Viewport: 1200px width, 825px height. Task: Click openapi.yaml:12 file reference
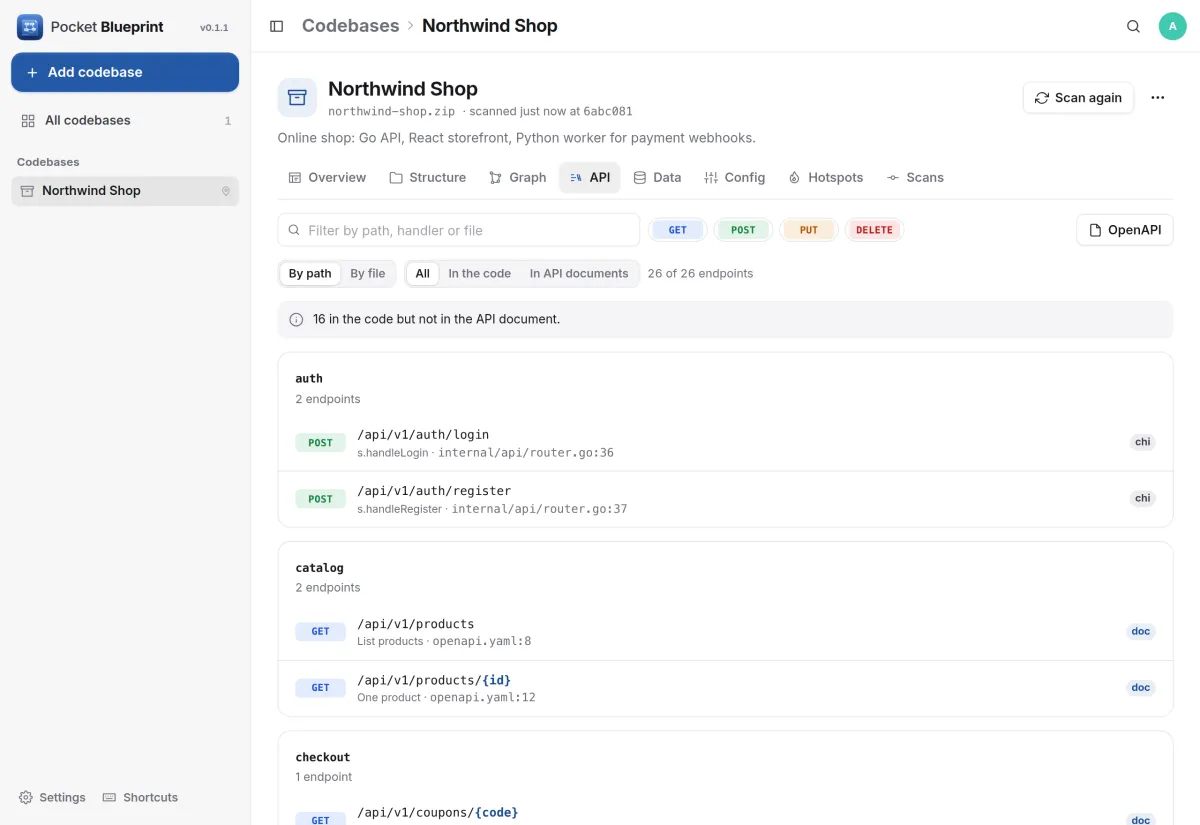[x=483, y=697]
